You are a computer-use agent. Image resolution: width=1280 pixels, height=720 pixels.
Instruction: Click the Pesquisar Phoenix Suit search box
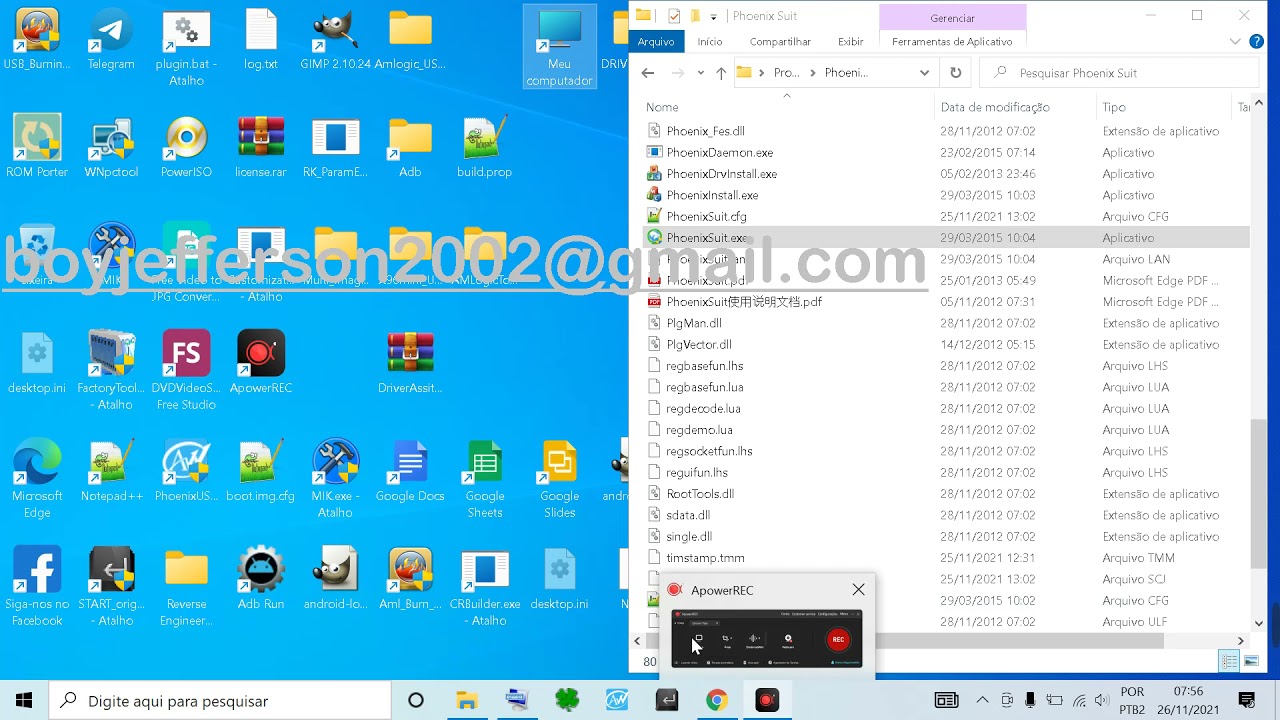[x=1120, y=73]
